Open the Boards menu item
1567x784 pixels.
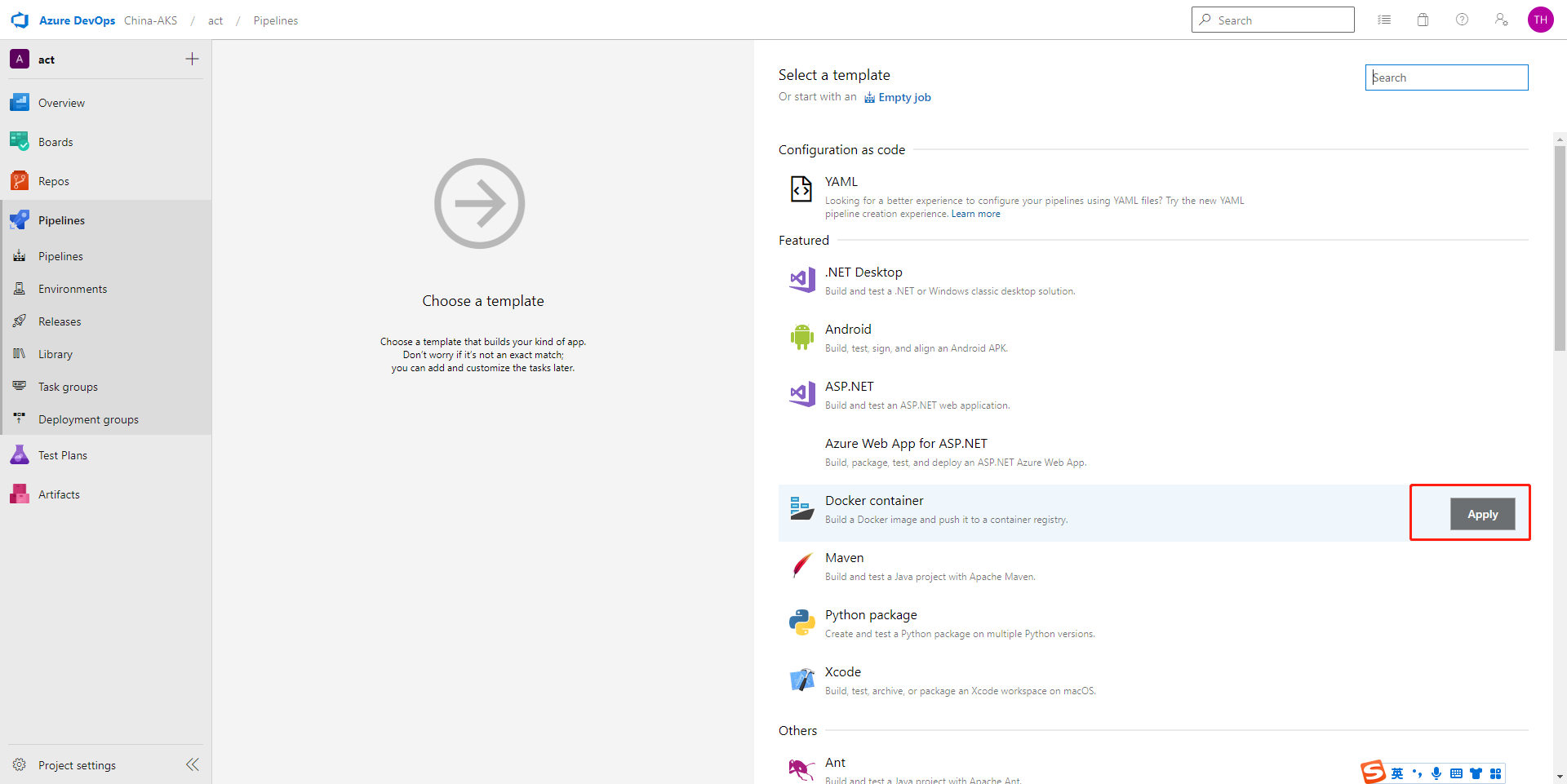tap(106, 142)
